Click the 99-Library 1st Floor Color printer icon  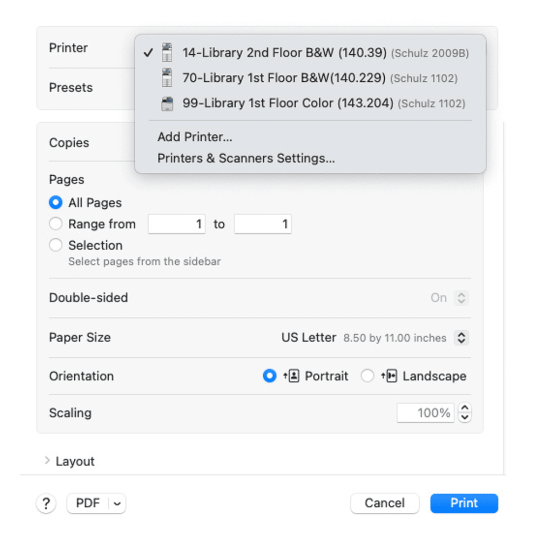tap(167, 103)
